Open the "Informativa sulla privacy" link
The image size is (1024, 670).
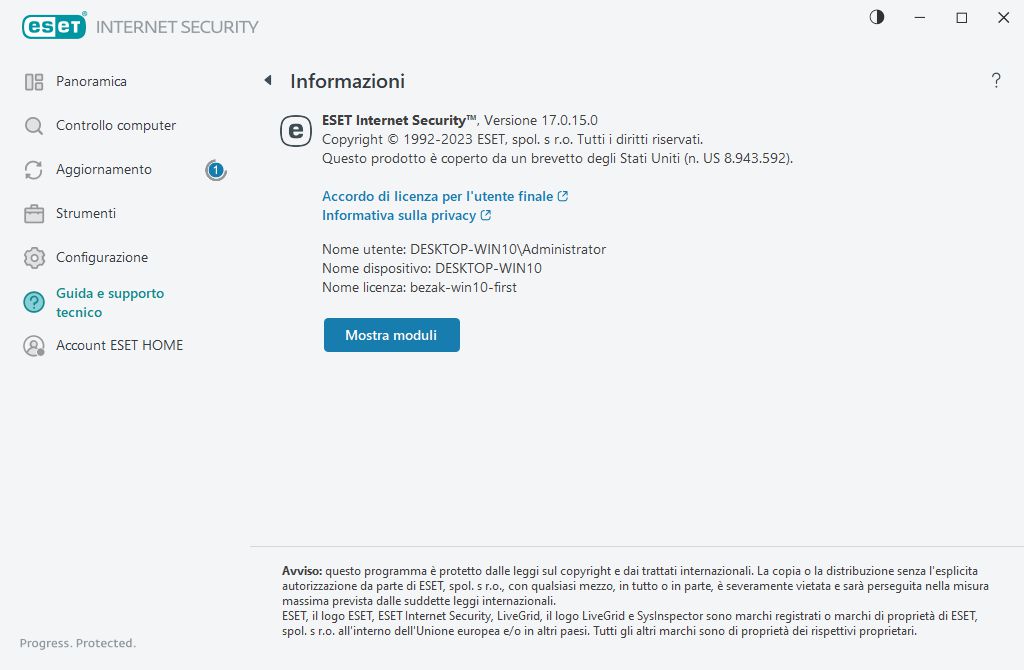click(x=399, y=215)
